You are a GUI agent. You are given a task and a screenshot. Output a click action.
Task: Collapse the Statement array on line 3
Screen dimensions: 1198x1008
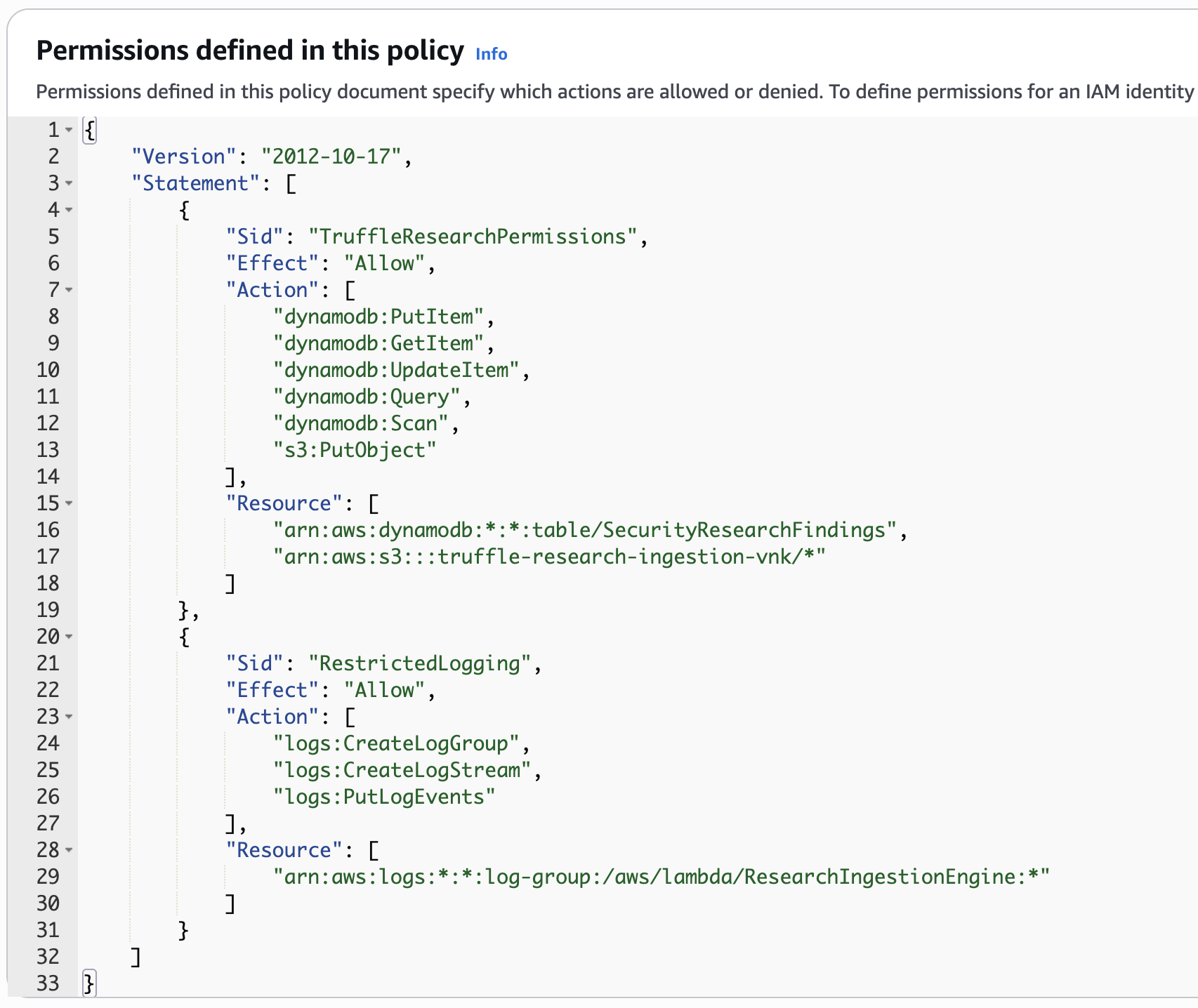68,184
